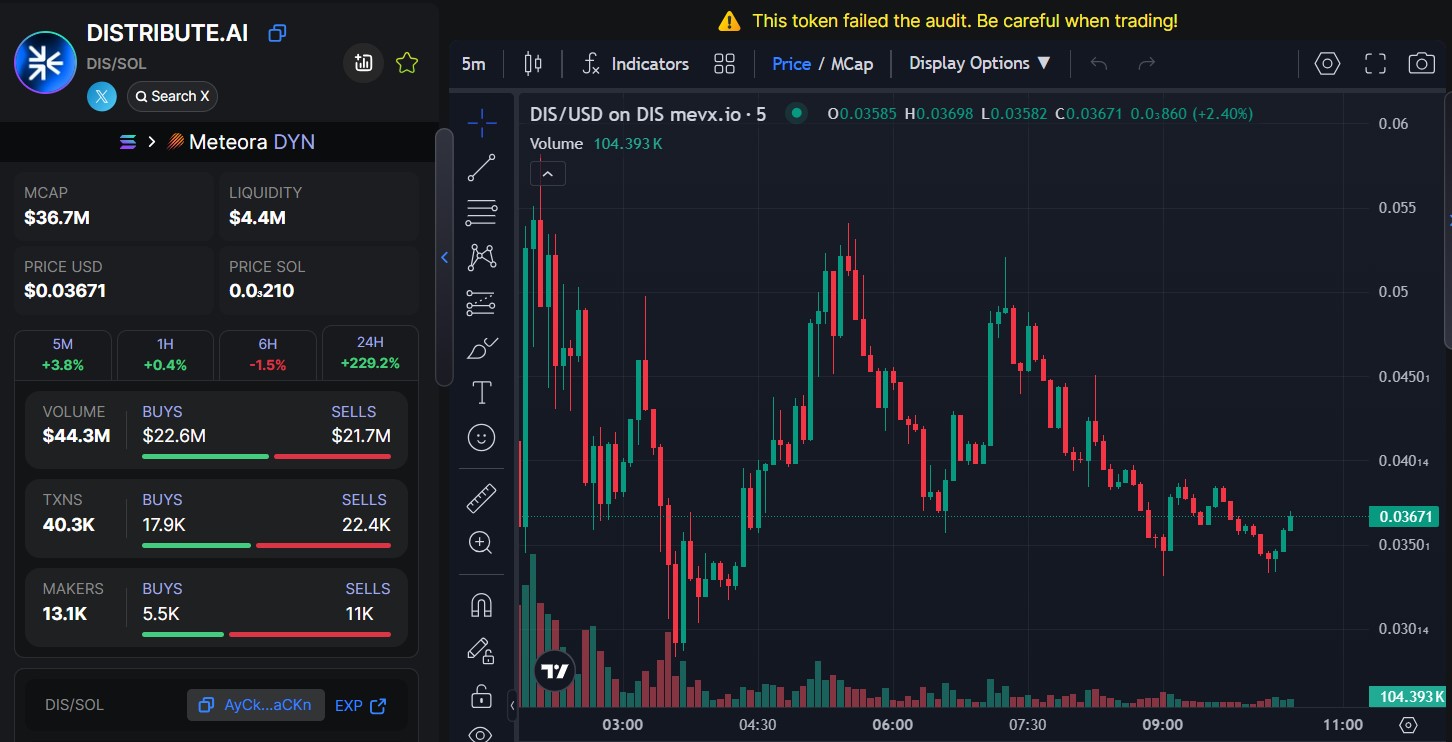1452x742 pixels.
Task: Select the 24H price change tab
Action: (x=370, y=353)
